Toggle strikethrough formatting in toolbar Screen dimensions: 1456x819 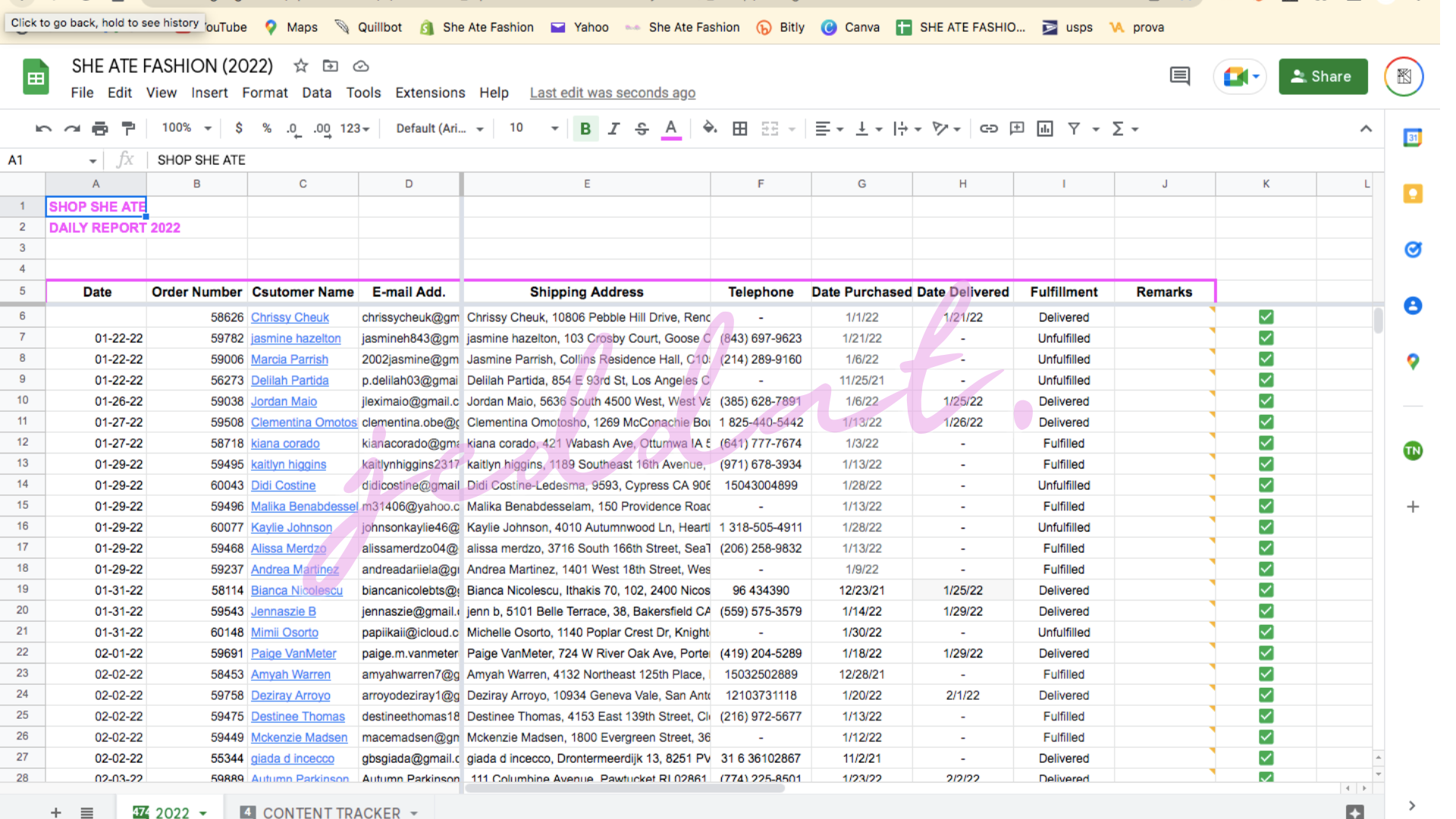pos(642,128)
